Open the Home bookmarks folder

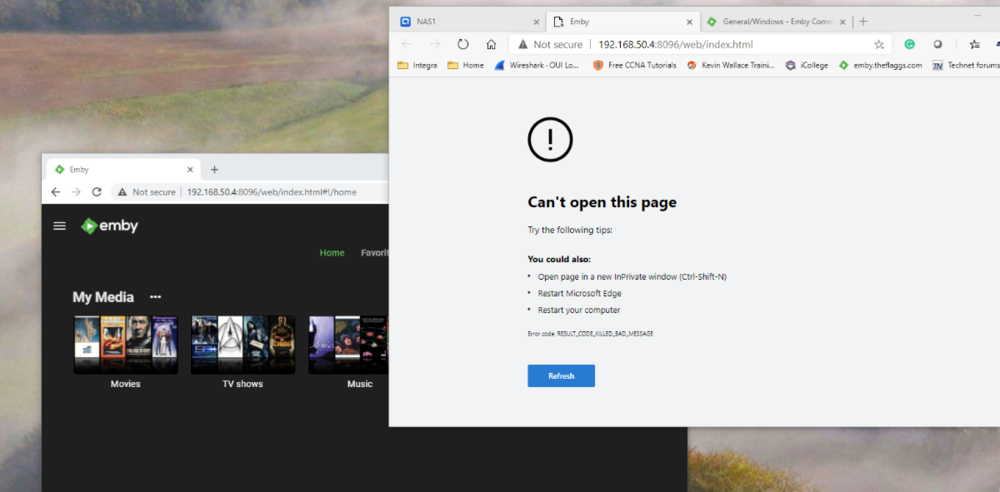466,65
